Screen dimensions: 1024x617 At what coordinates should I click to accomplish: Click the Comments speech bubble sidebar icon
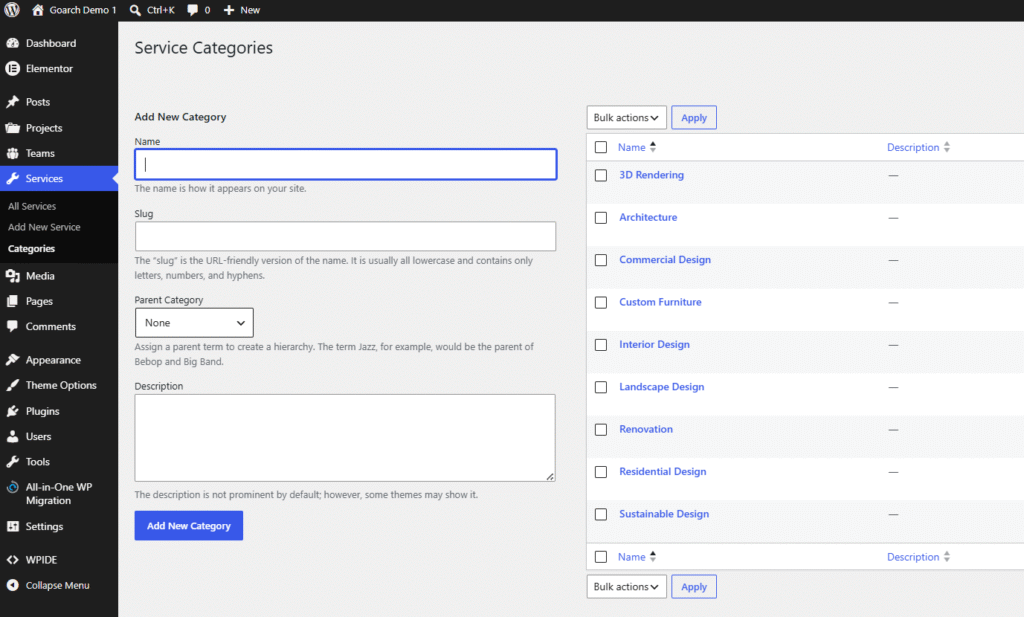(x=12, y=326)
